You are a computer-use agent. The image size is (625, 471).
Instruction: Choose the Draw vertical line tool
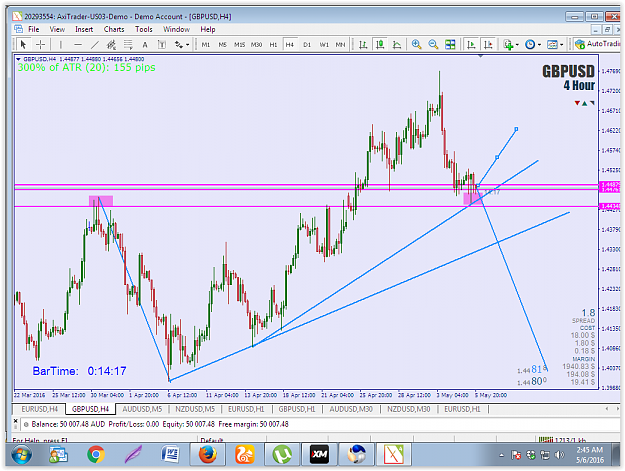pyautogui.click(x=61, y=44)
